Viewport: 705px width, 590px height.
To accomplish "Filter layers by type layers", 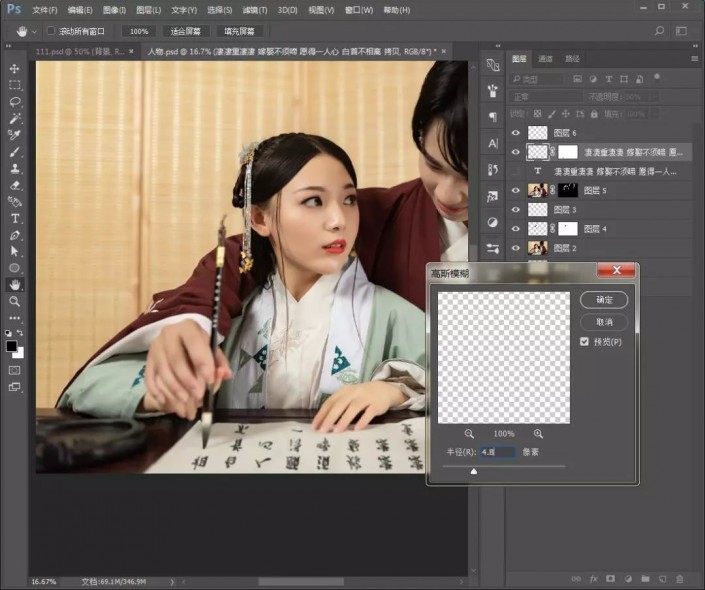I will (x=609, y=79).
